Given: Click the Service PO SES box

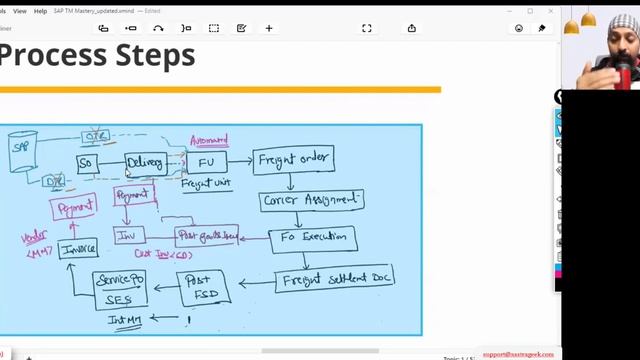Looking at the screenshot, I should click(120, 290).
